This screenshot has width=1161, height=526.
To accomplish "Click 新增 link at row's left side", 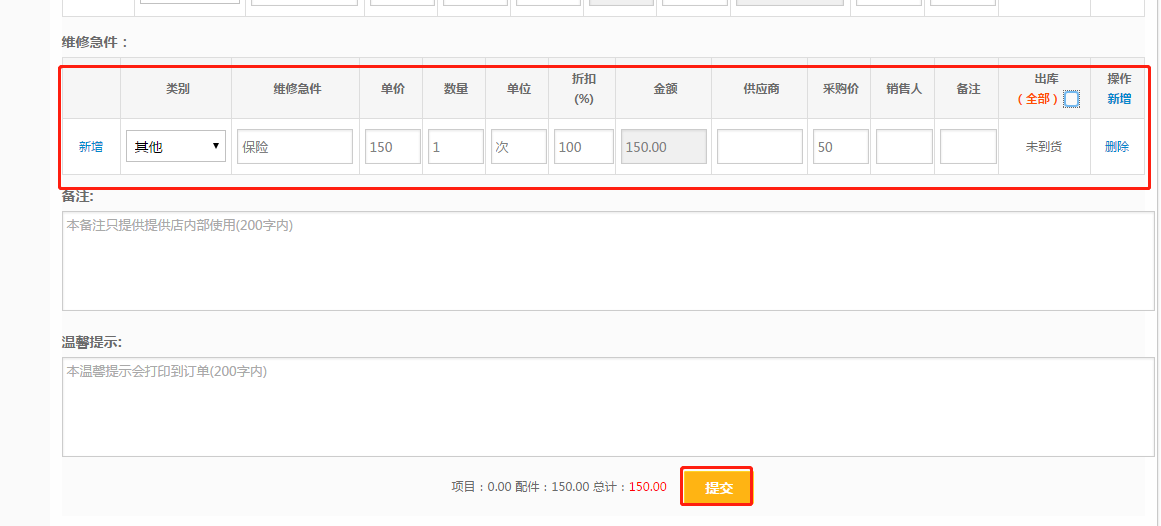I will 91,146.
